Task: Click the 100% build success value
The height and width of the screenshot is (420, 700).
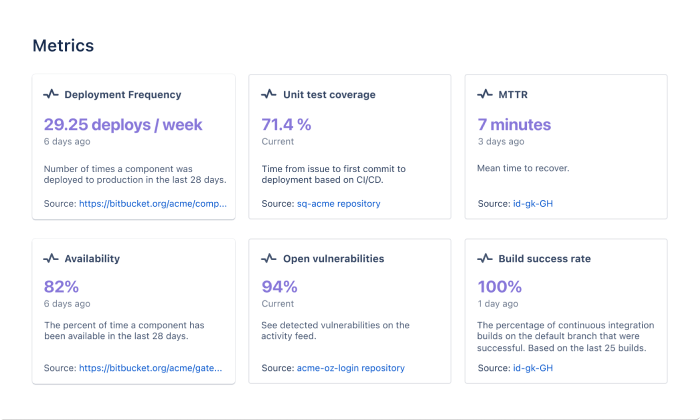Action: (x=500, y=287)
